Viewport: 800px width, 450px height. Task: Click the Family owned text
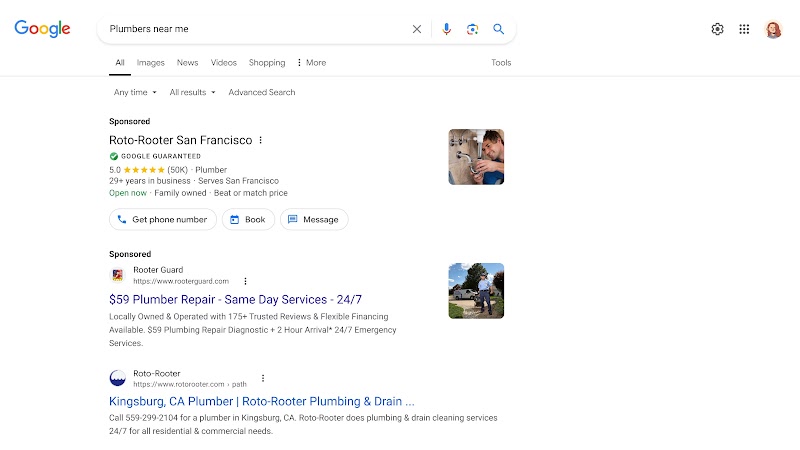click(x=180, y=193)
